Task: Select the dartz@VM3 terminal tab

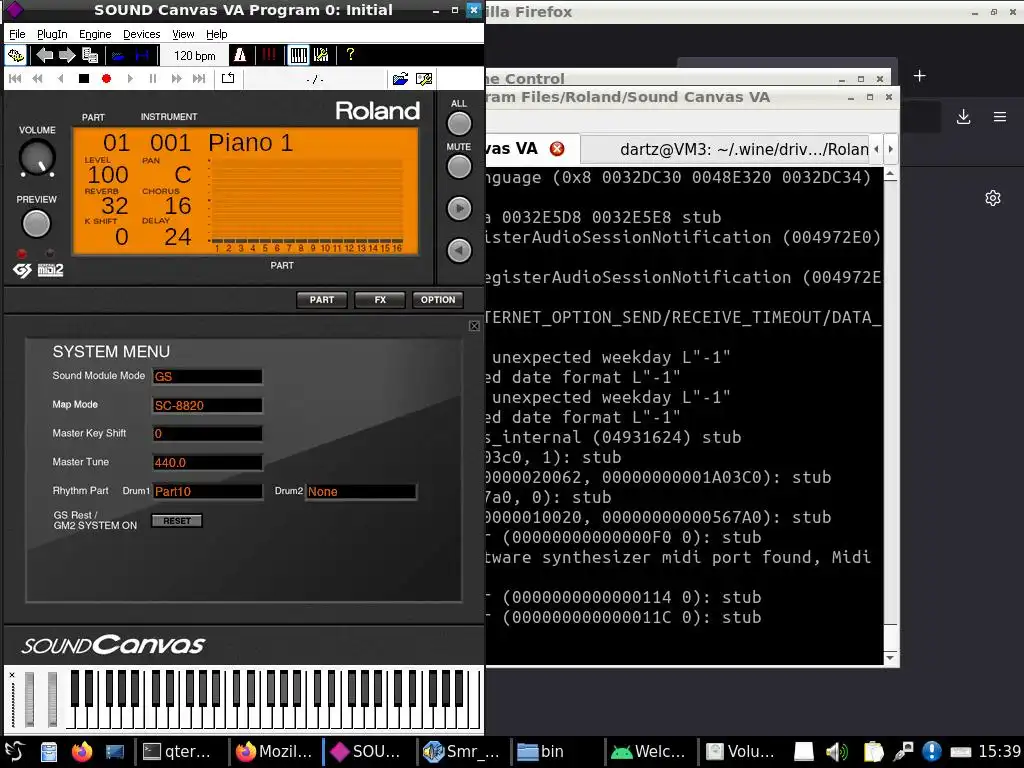Action: click(725, 149)
